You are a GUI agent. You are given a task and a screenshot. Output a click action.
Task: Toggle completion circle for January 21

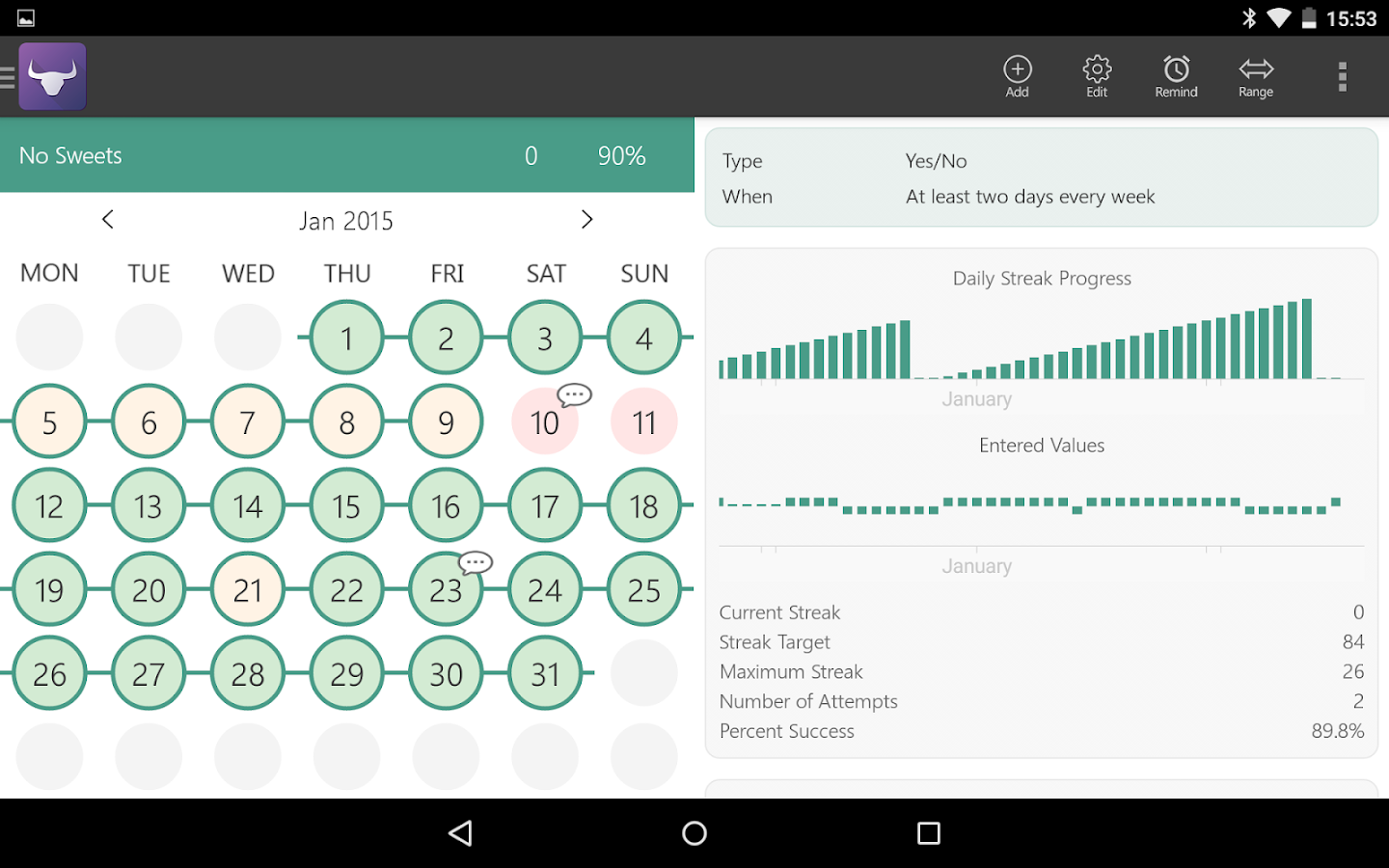point(247,589)
